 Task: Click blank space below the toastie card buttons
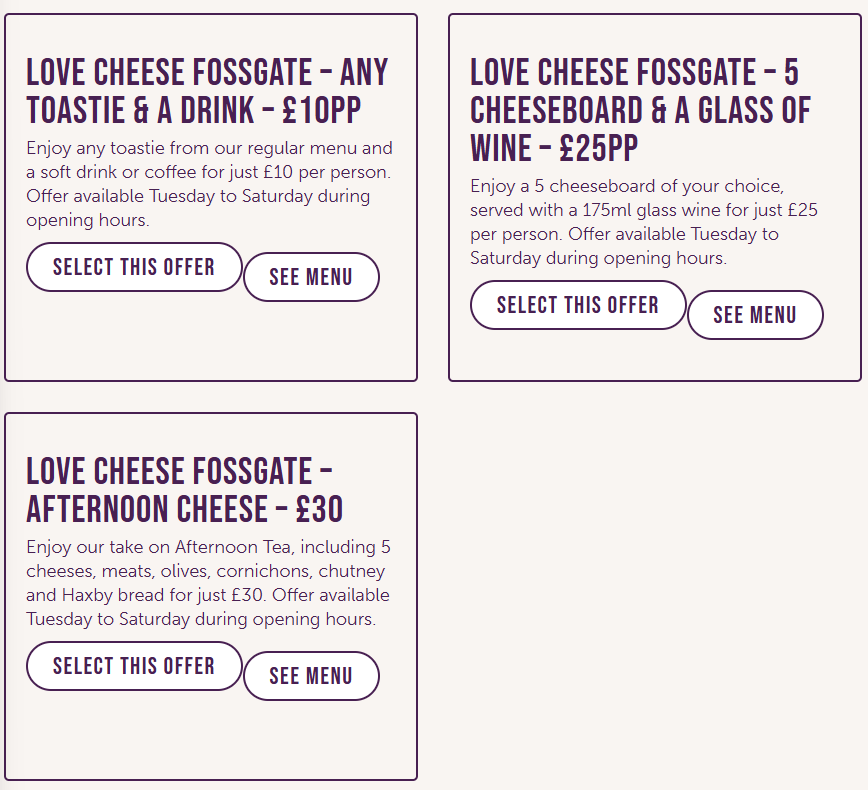210,340
